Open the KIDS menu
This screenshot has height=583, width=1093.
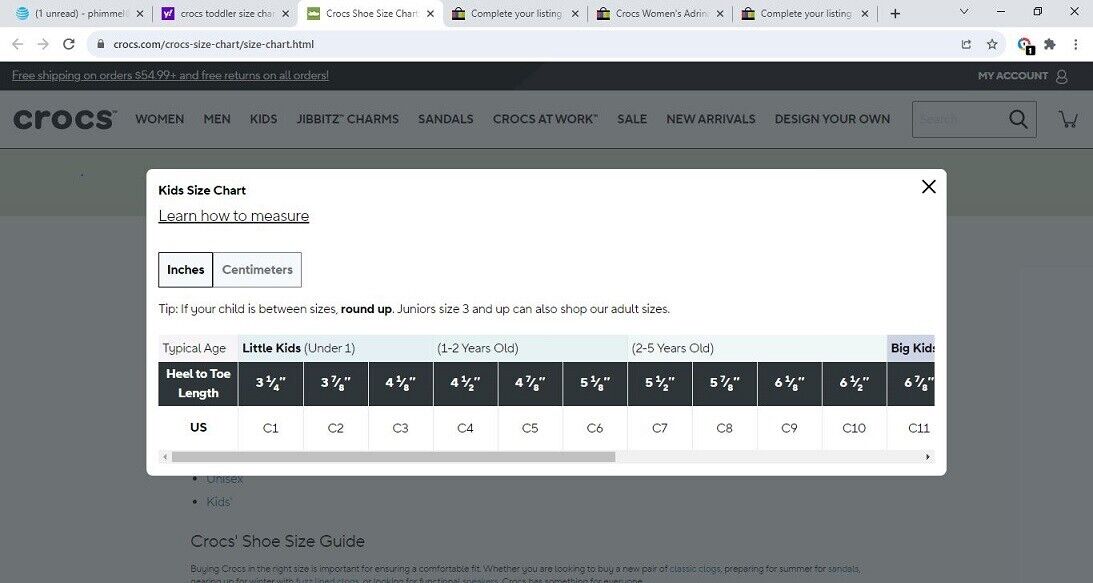(263, 119)
